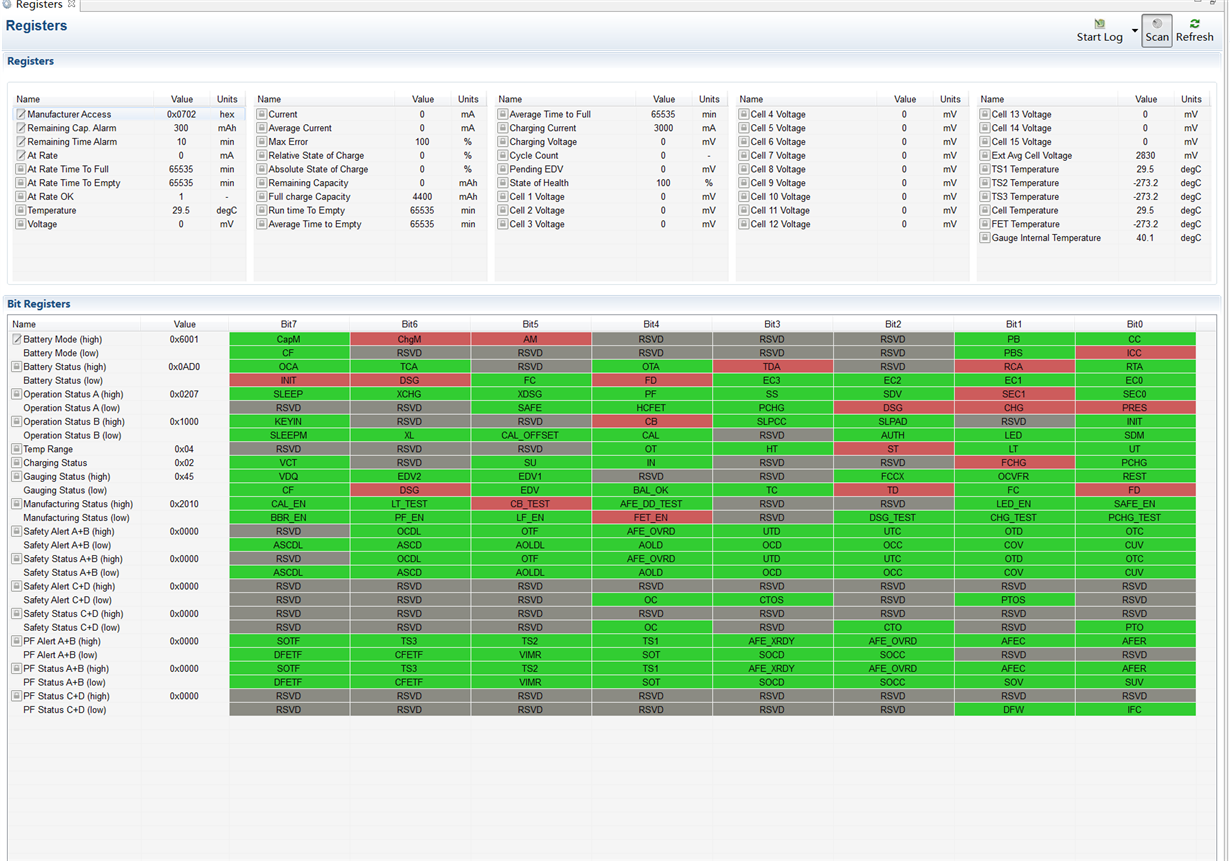Click lock icon beside At Rate Time To Full
The image size is (1230, 861).
pos(21,170)
